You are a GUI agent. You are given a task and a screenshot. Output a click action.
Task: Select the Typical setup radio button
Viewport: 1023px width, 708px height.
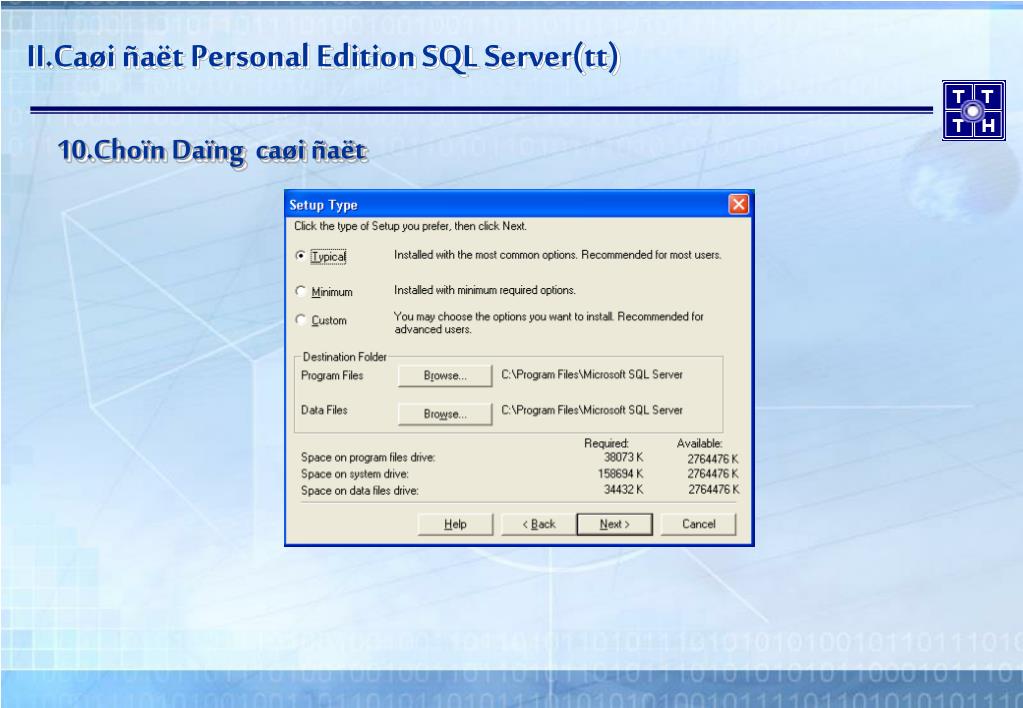pyautogui.click(x=301, y=256)
